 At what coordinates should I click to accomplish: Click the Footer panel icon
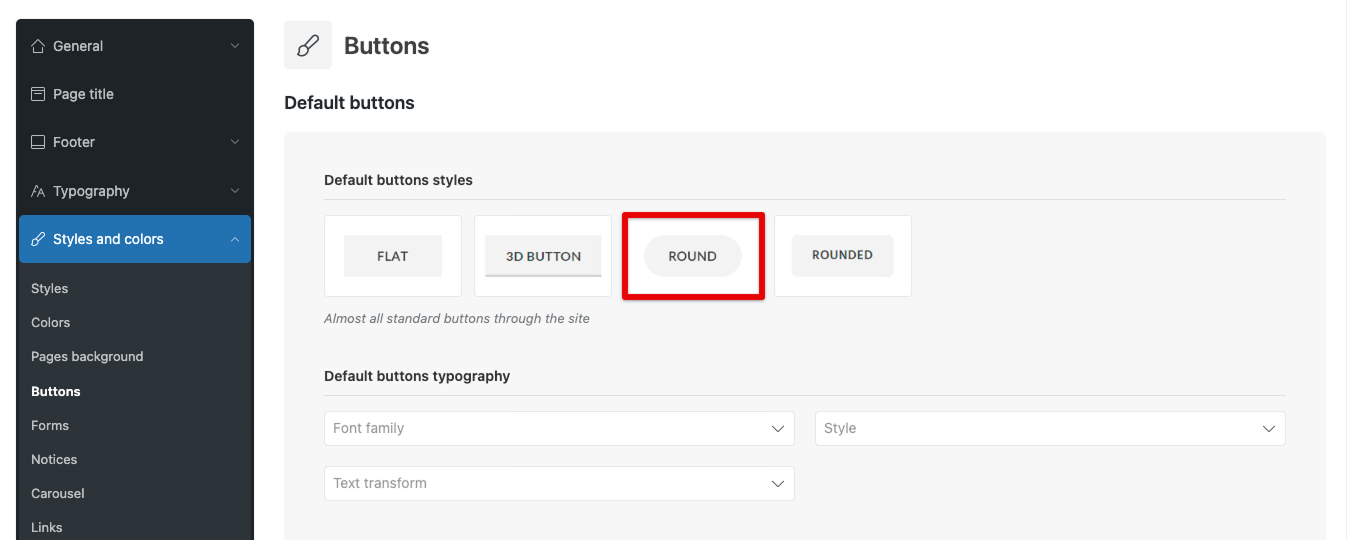coord(38,142)
